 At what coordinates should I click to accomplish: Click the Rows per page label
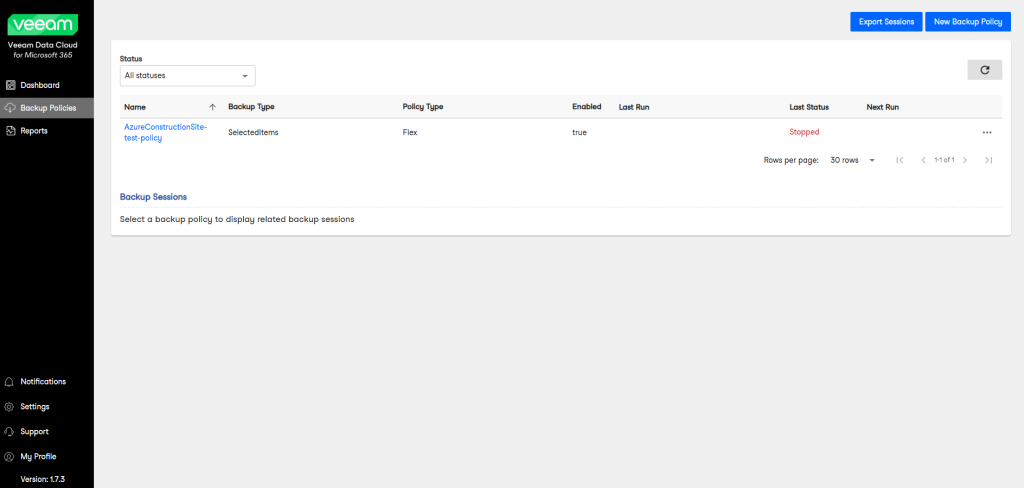tap(791, 160)
